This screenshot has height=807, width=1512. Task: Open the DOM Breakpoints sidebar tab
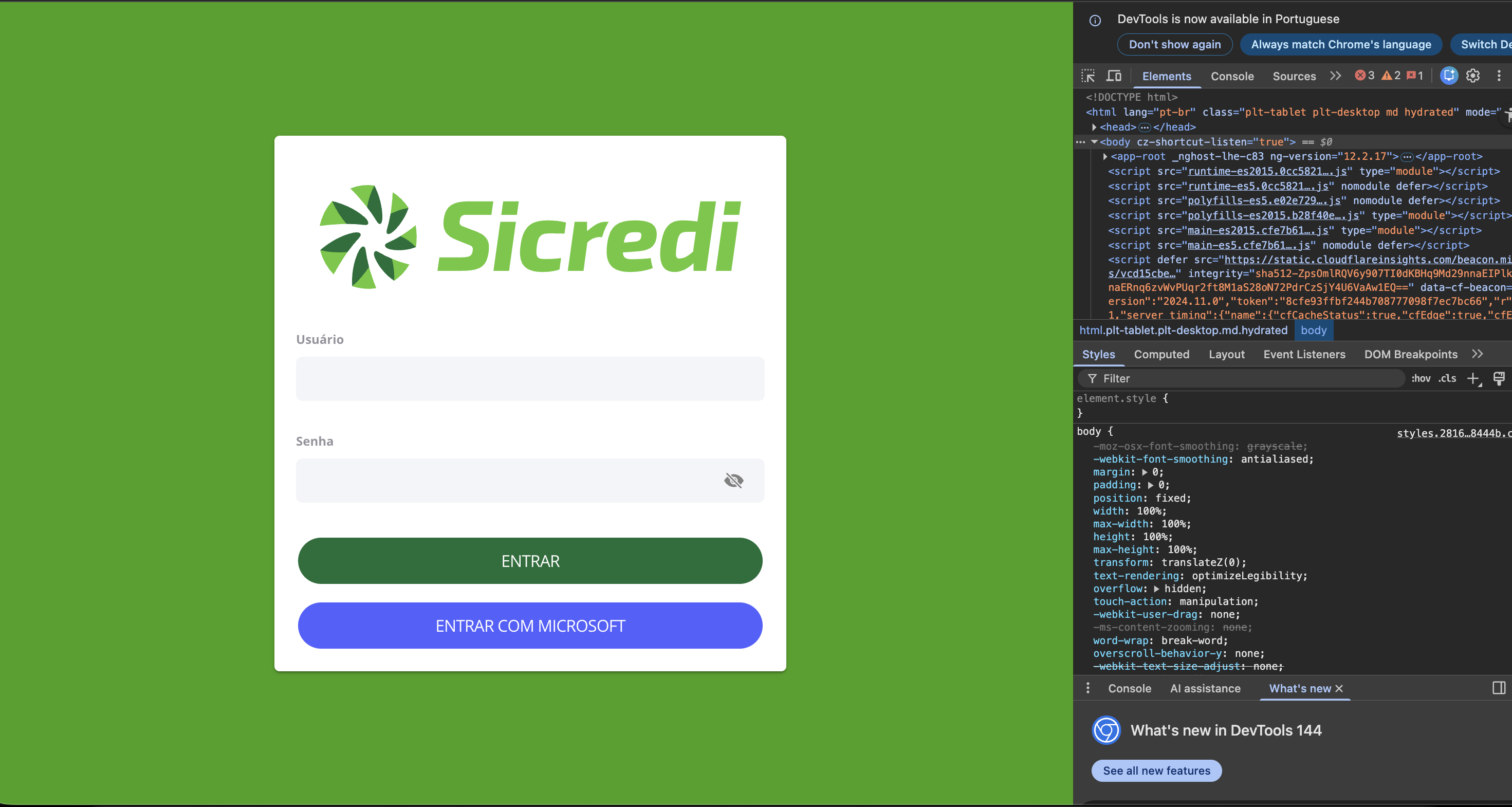coord(1410,355)
